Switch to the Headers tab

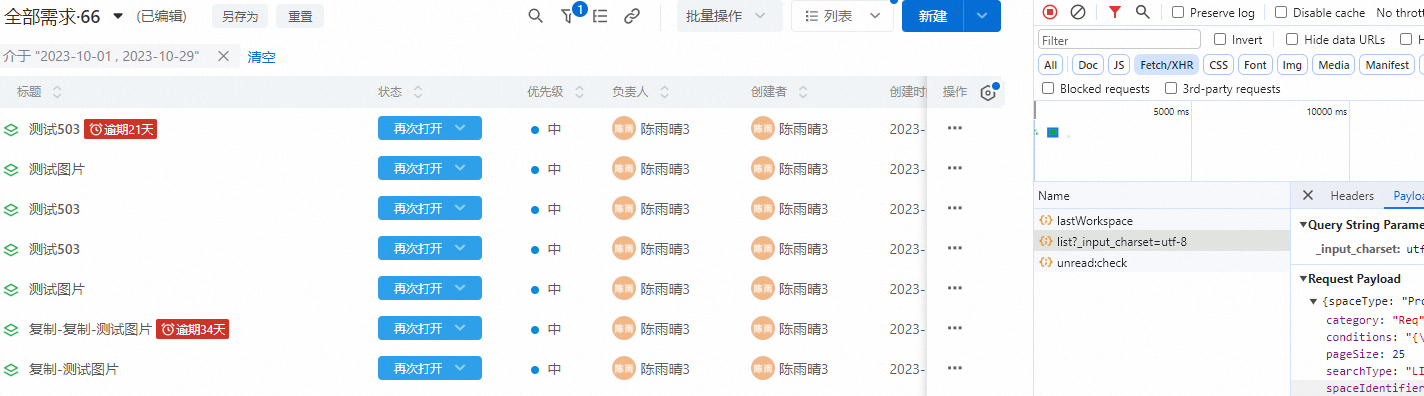1352,196
